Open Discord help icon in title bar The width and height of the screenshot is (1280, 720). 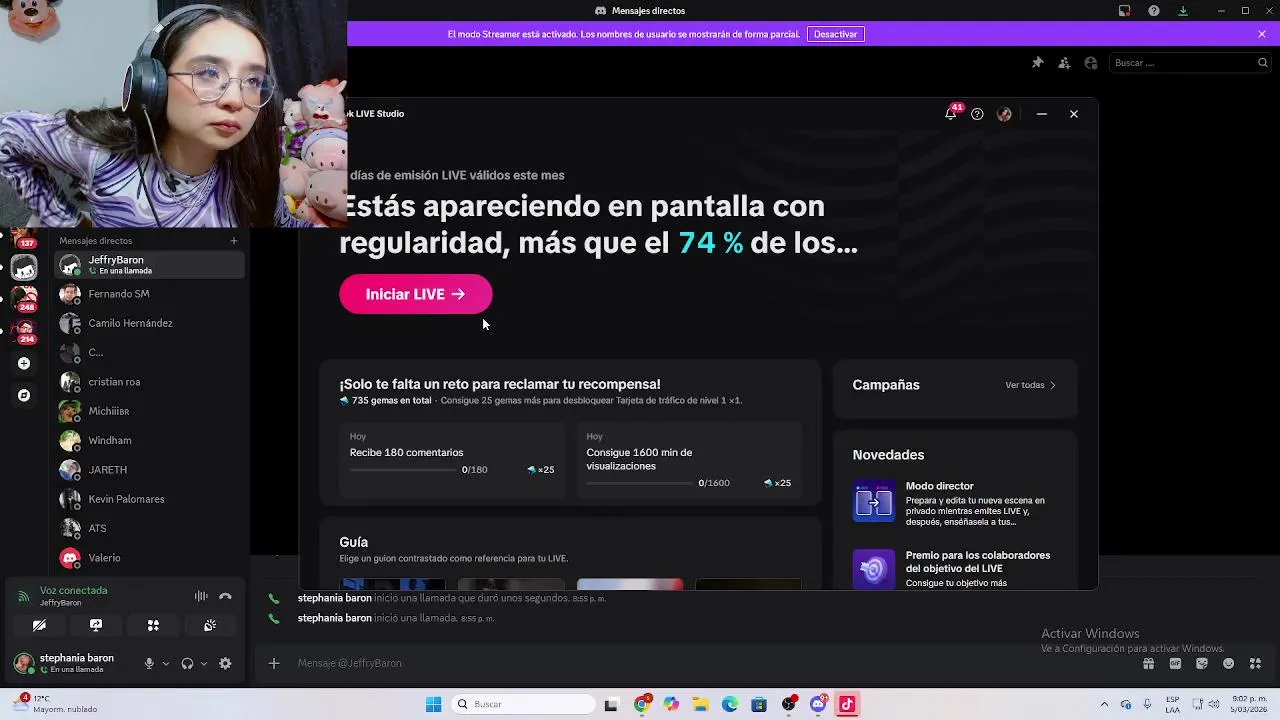[x=1154, y=11]
